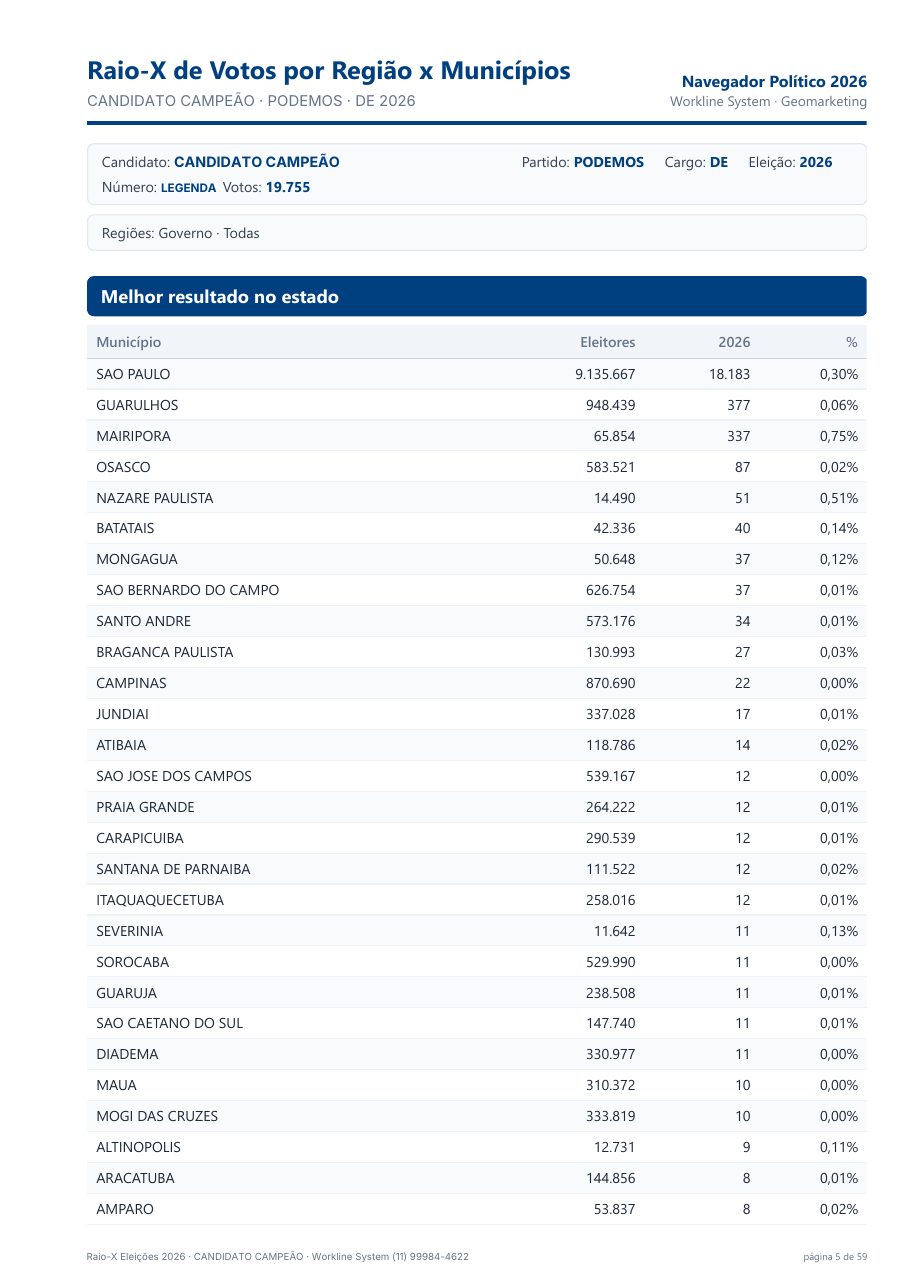Click the "MONGAGUA" municipality name

pyautogui.click(x=137, y=559)
